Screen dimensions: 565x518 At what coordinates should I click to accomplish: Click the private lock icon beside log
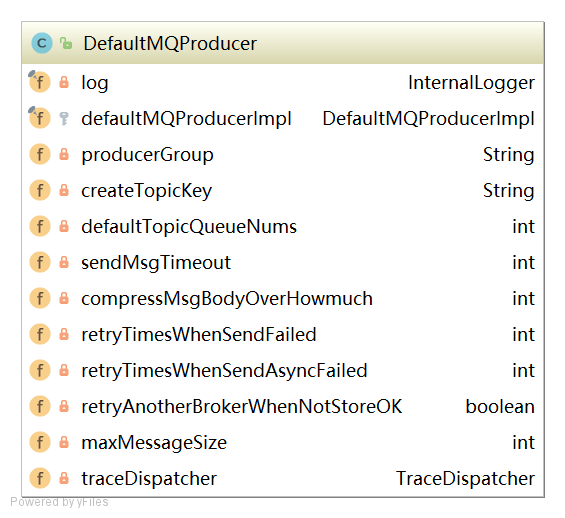(x=64, y=82)
